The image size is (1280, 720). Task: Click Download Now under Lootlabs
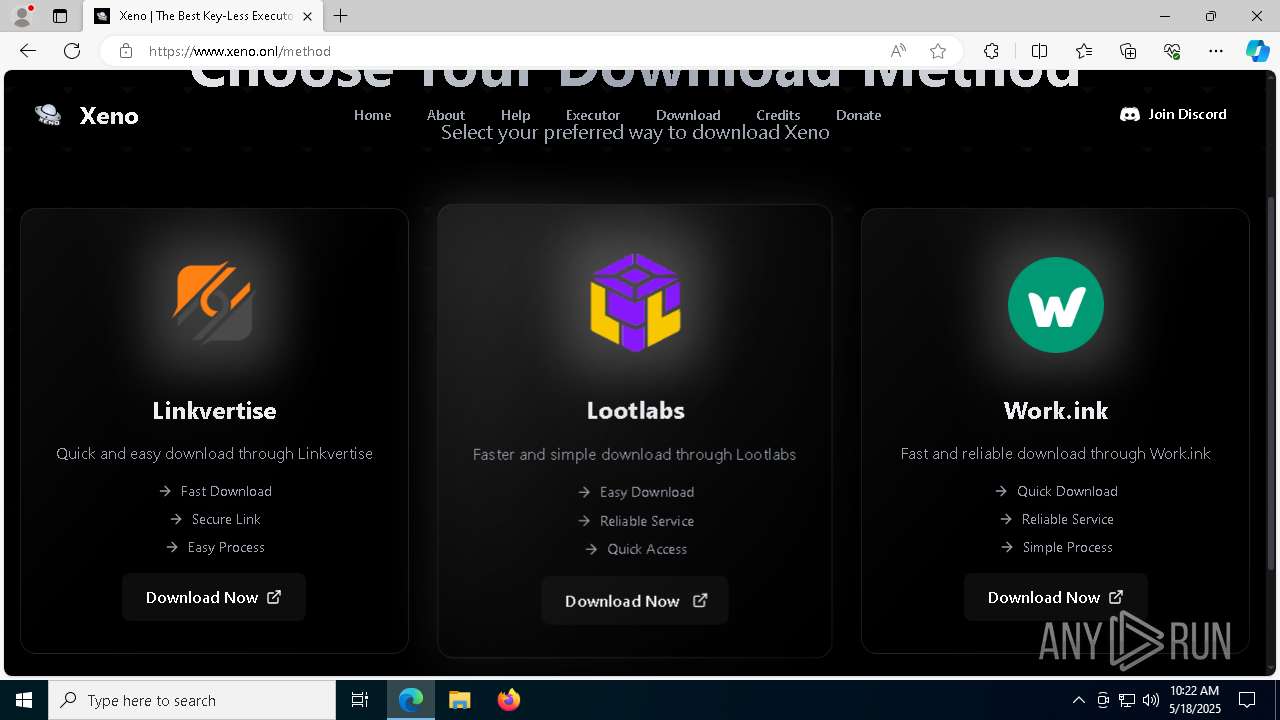click(x=635, y=601)
